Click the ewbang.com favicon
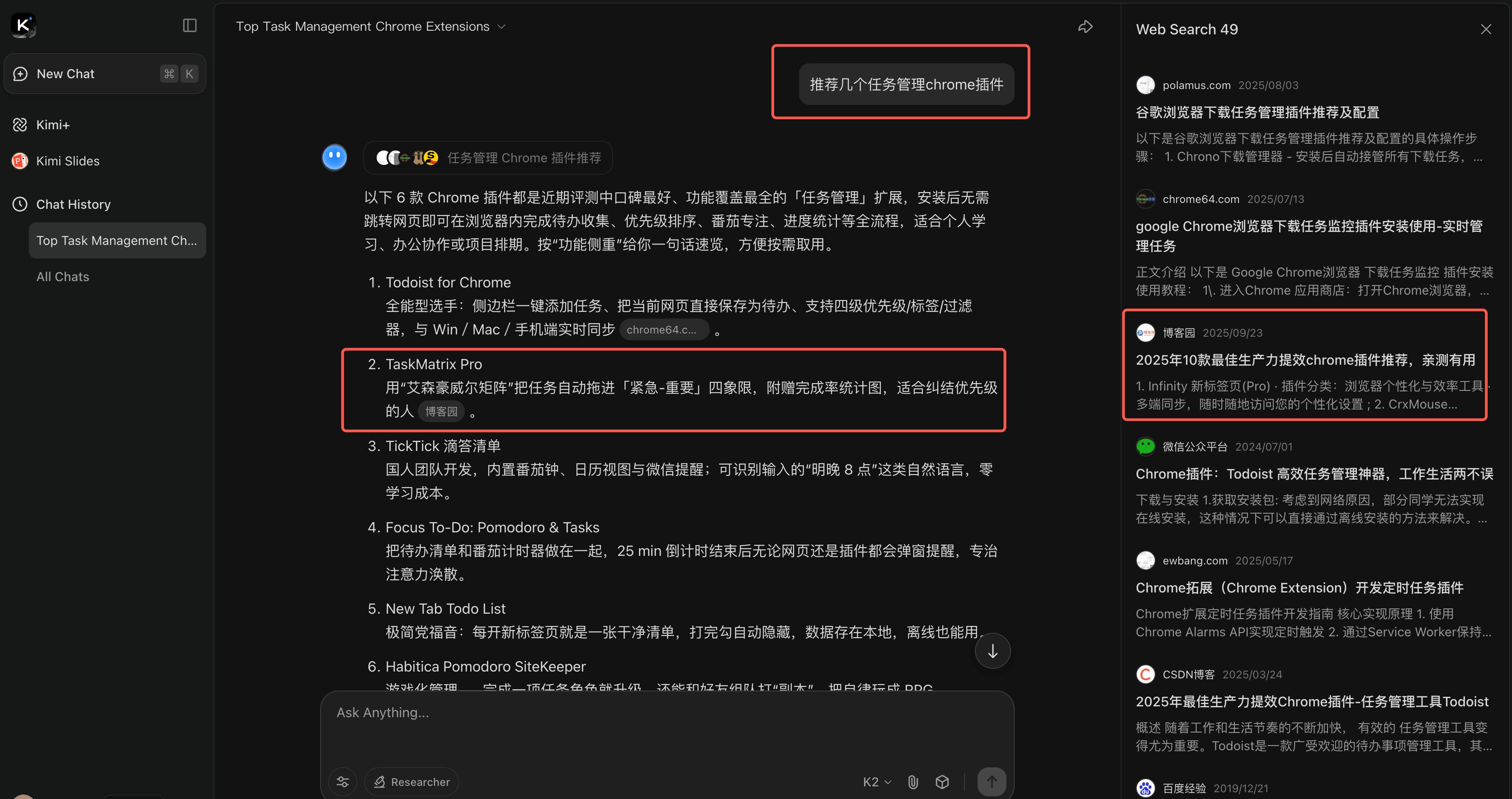The width and height of the screenshot is (1512, 799). [x=1145, y=560]
